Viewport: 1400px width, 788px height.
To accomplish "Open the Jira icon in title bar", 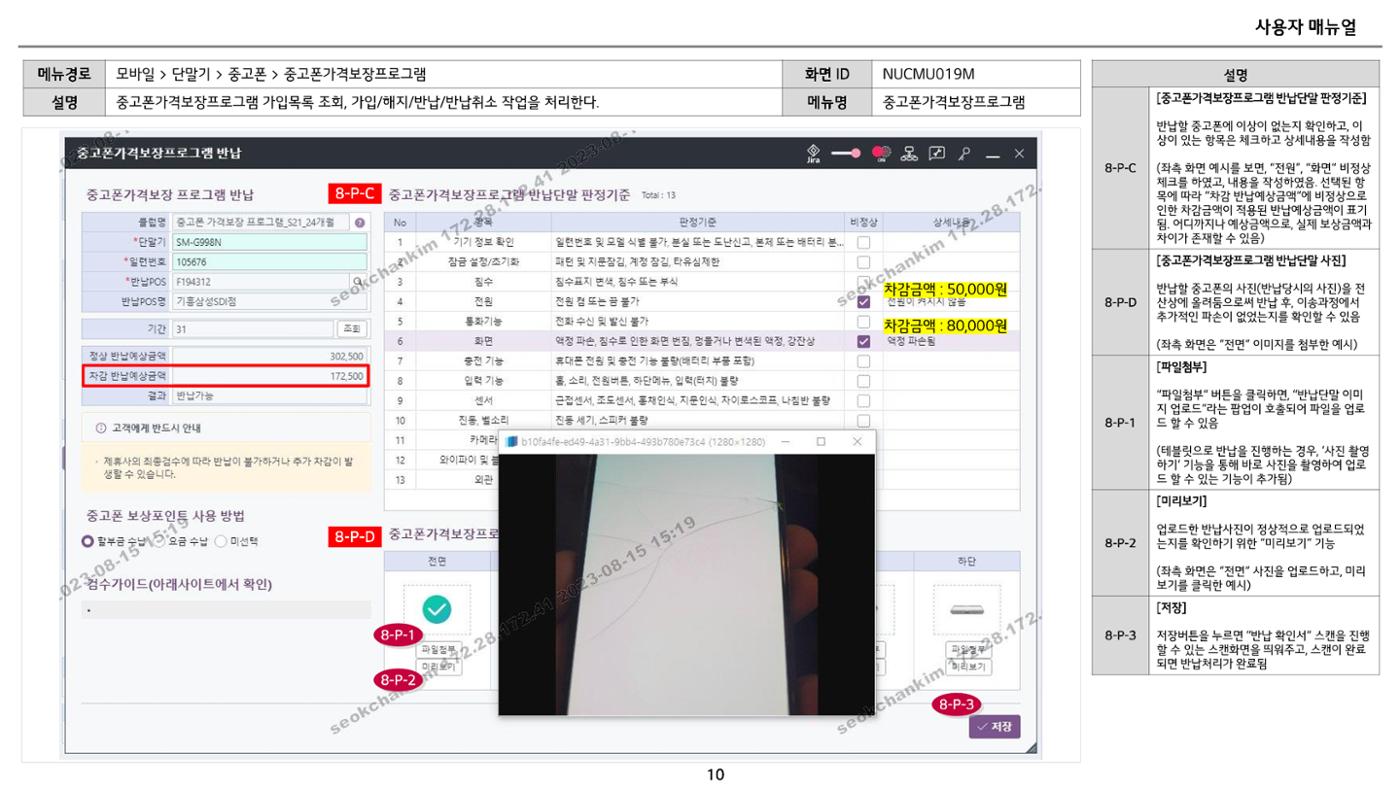I will [812, 153].
